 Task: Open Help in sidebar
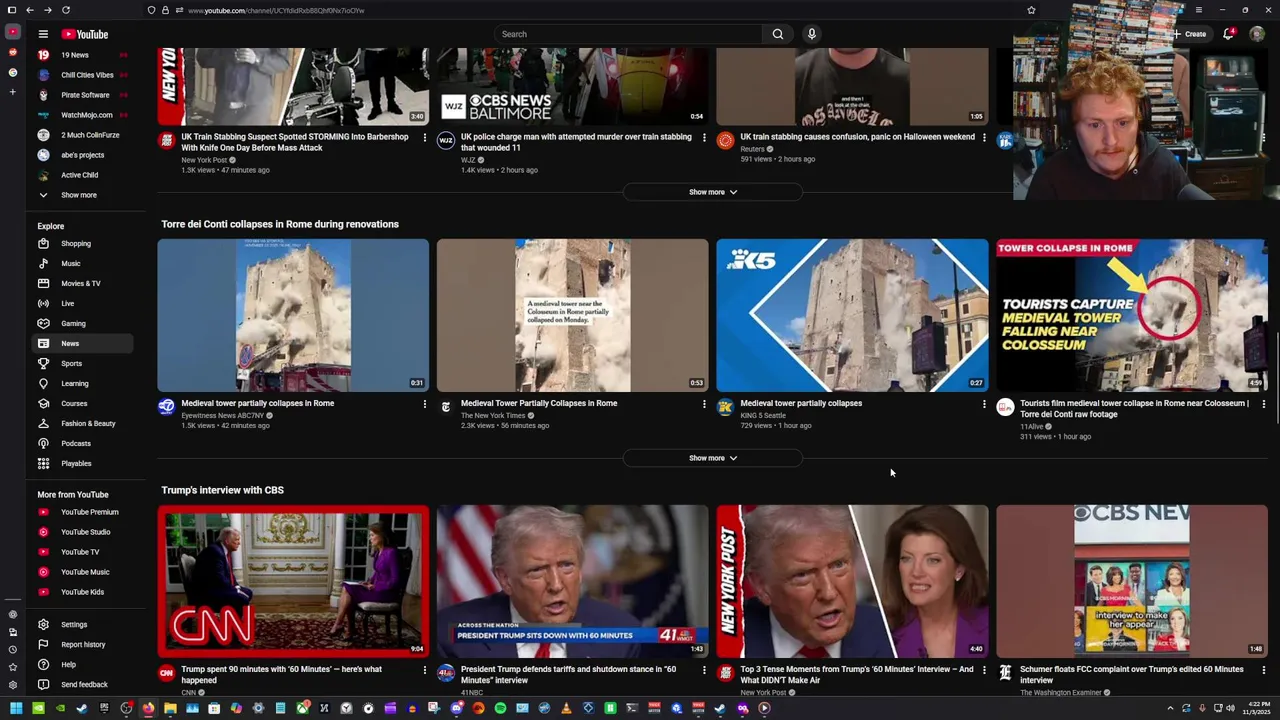82,664
